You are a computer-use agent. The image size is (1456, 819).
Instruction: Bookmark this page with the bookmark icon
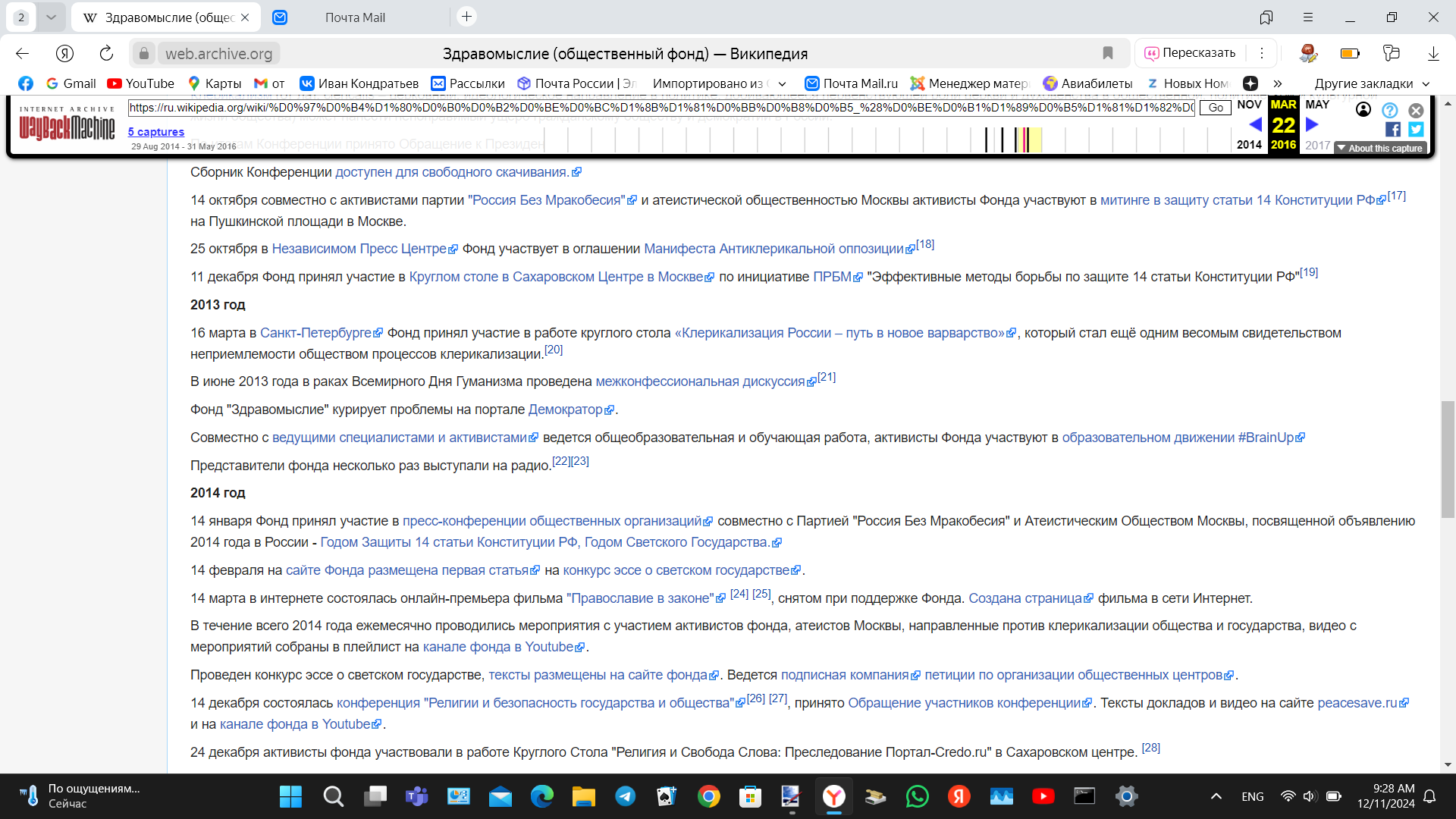tap(1108, 53)
